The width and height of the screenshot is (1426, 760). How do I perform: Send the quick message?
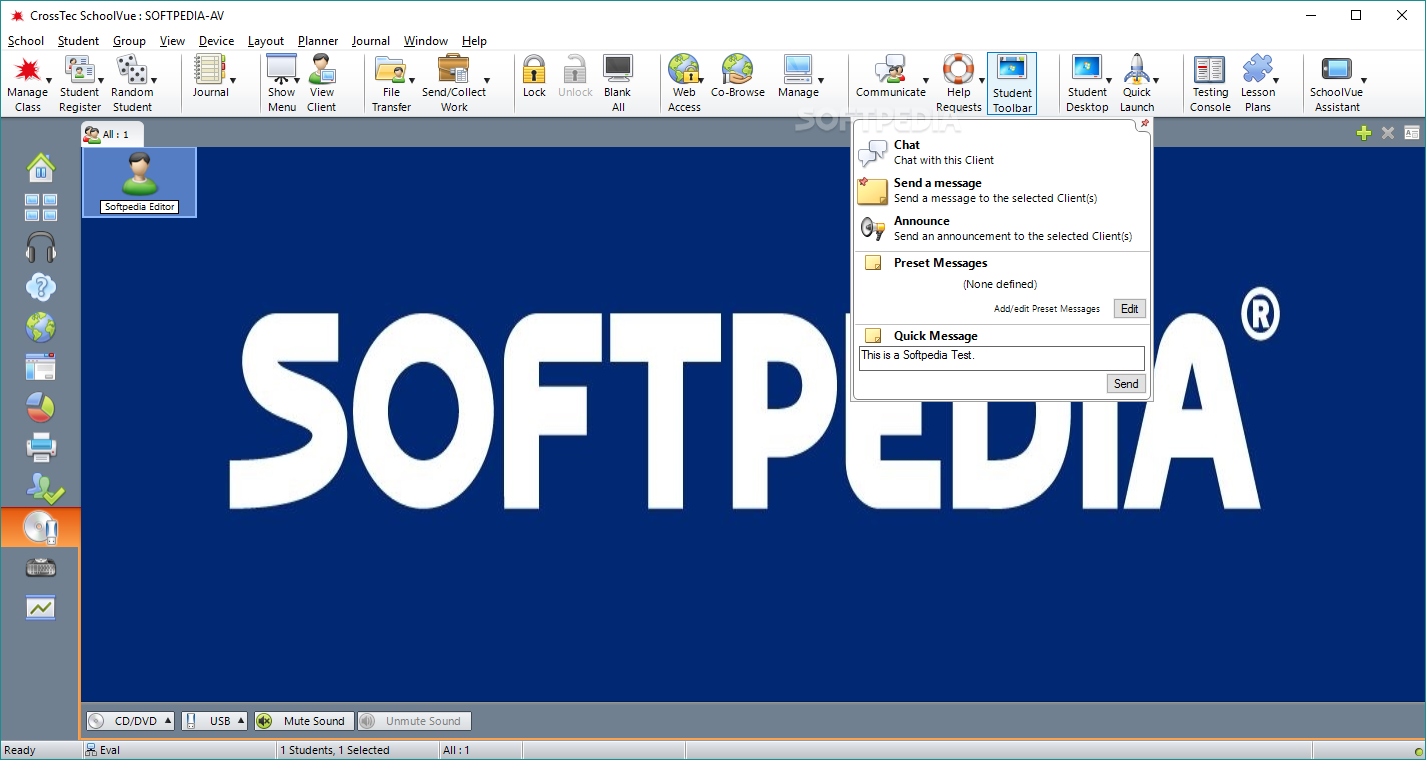point(1126,384)
